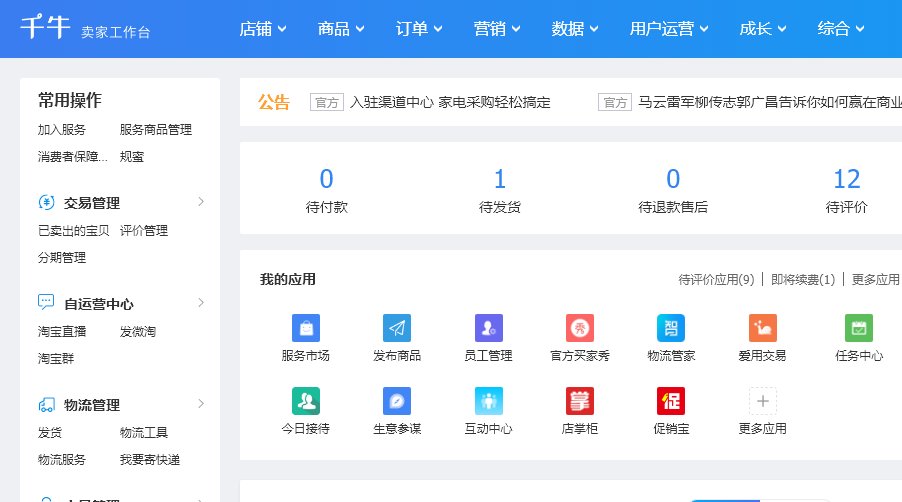Open 分期管理 link

tap(62, 258)
